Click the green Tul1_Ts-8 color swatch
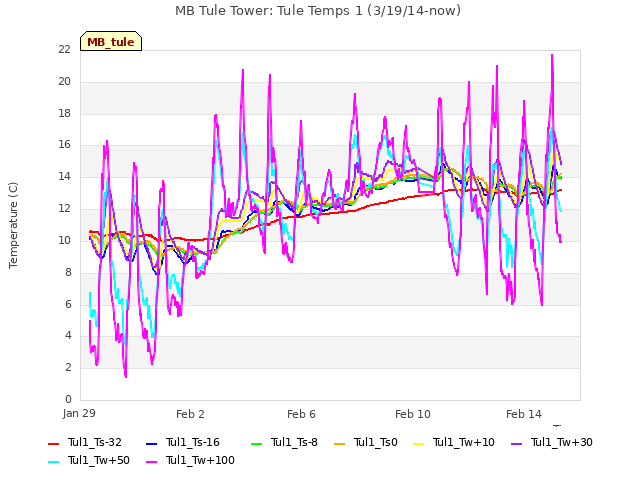The width and height of the screenshot is (640, 480). (x=256, y=444)
